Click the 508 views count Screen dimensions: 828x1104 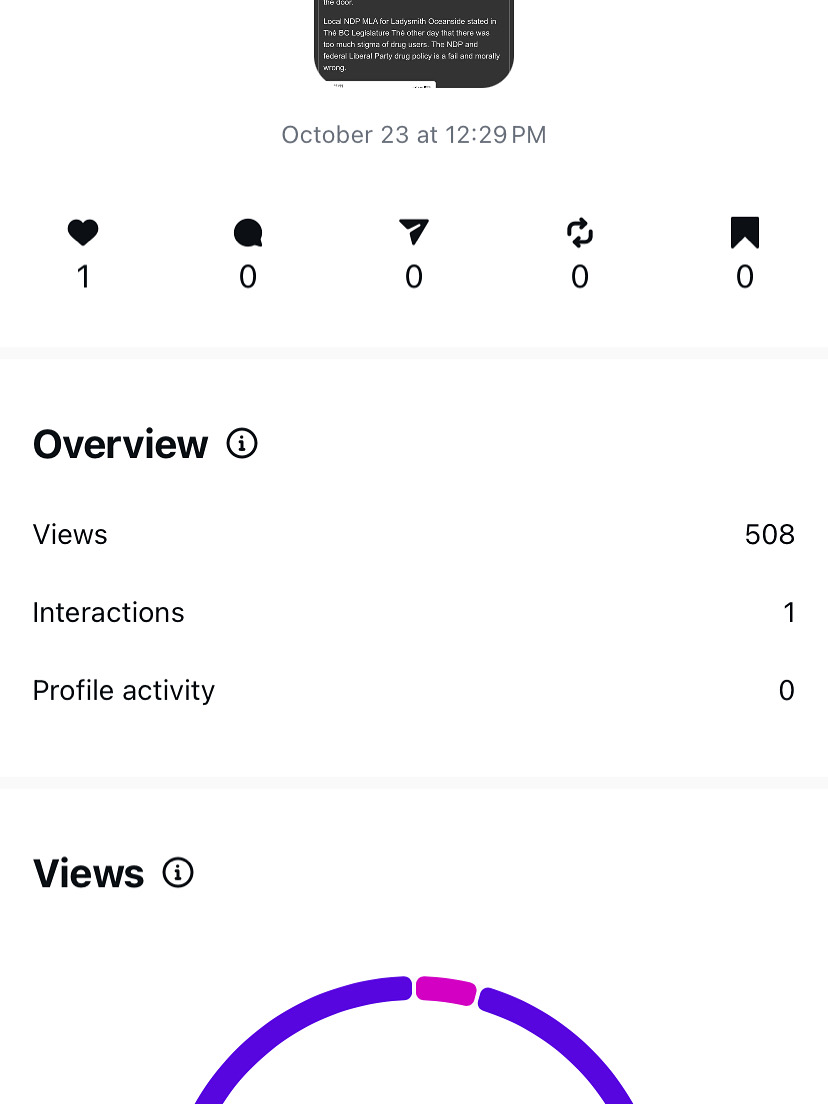coord(769,535)
